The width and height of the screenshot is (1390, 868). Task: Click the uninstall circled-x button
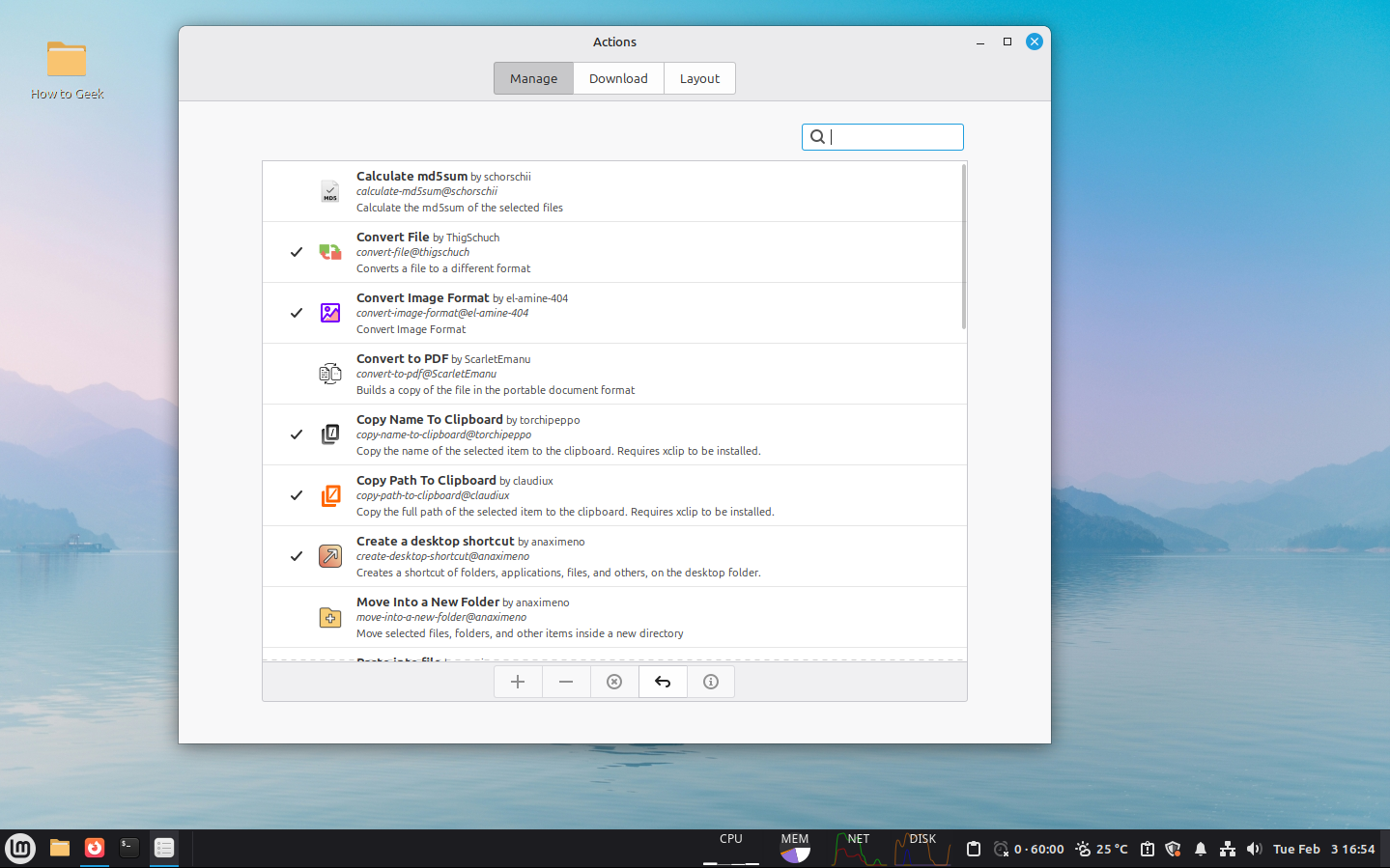[x=614, y=682]
